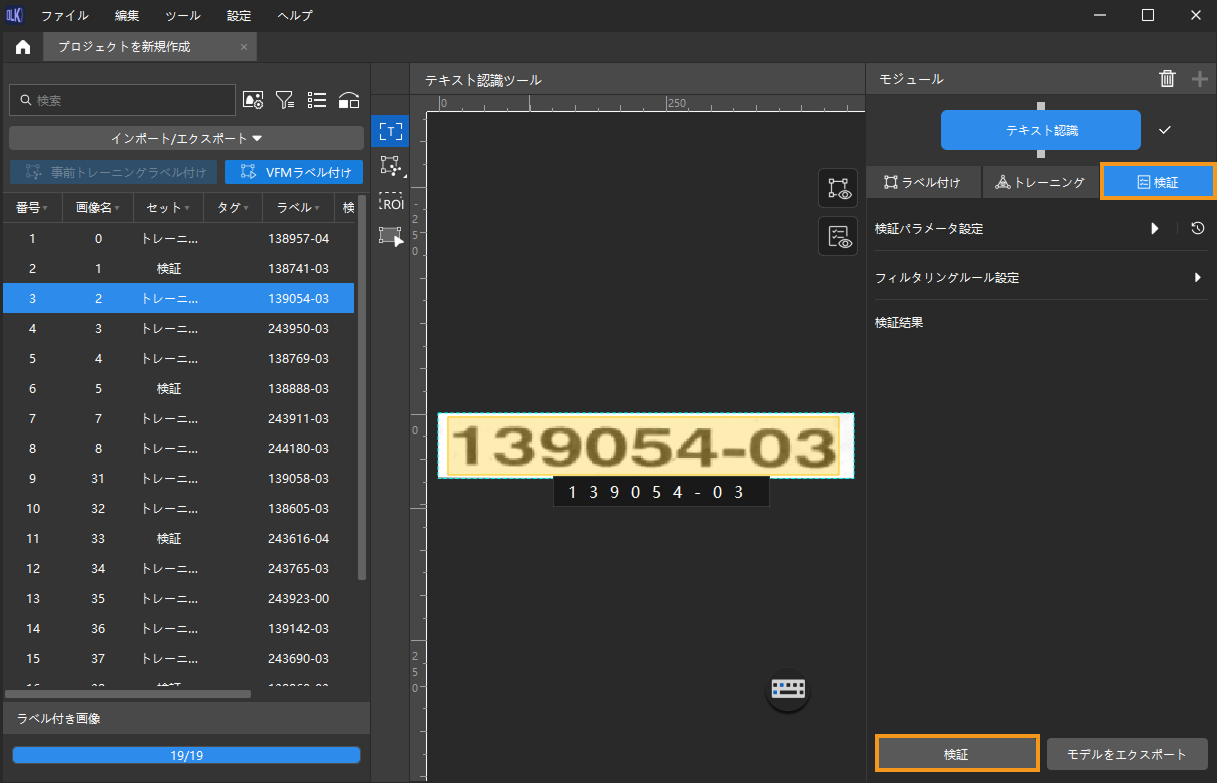Viewport: 1217px width, 783px height.
Task: Select row with label 243690-03
Action: click(x=178, y=658)
